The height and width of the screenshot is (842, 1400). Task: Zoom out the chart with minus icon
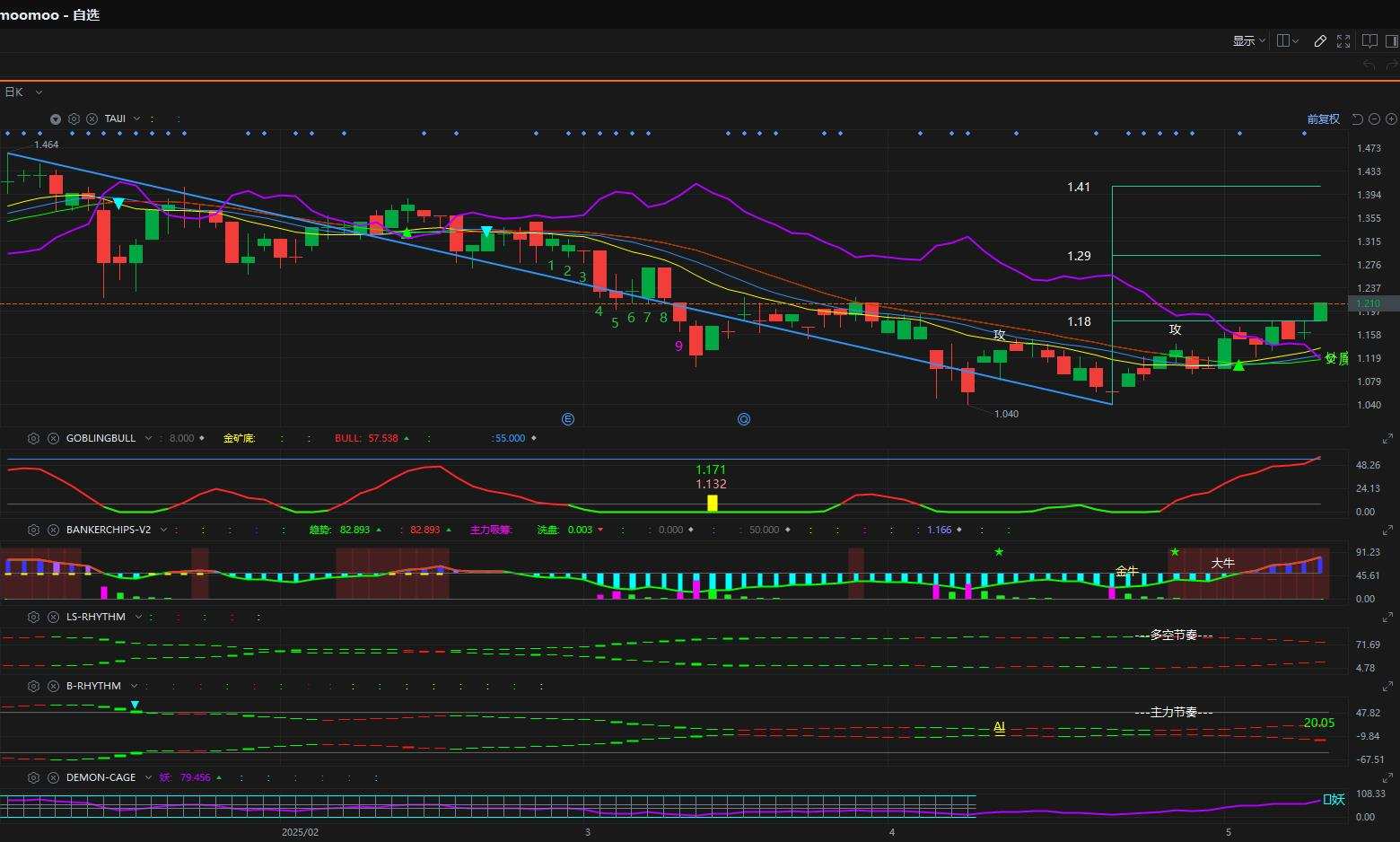pos(1374,118)
